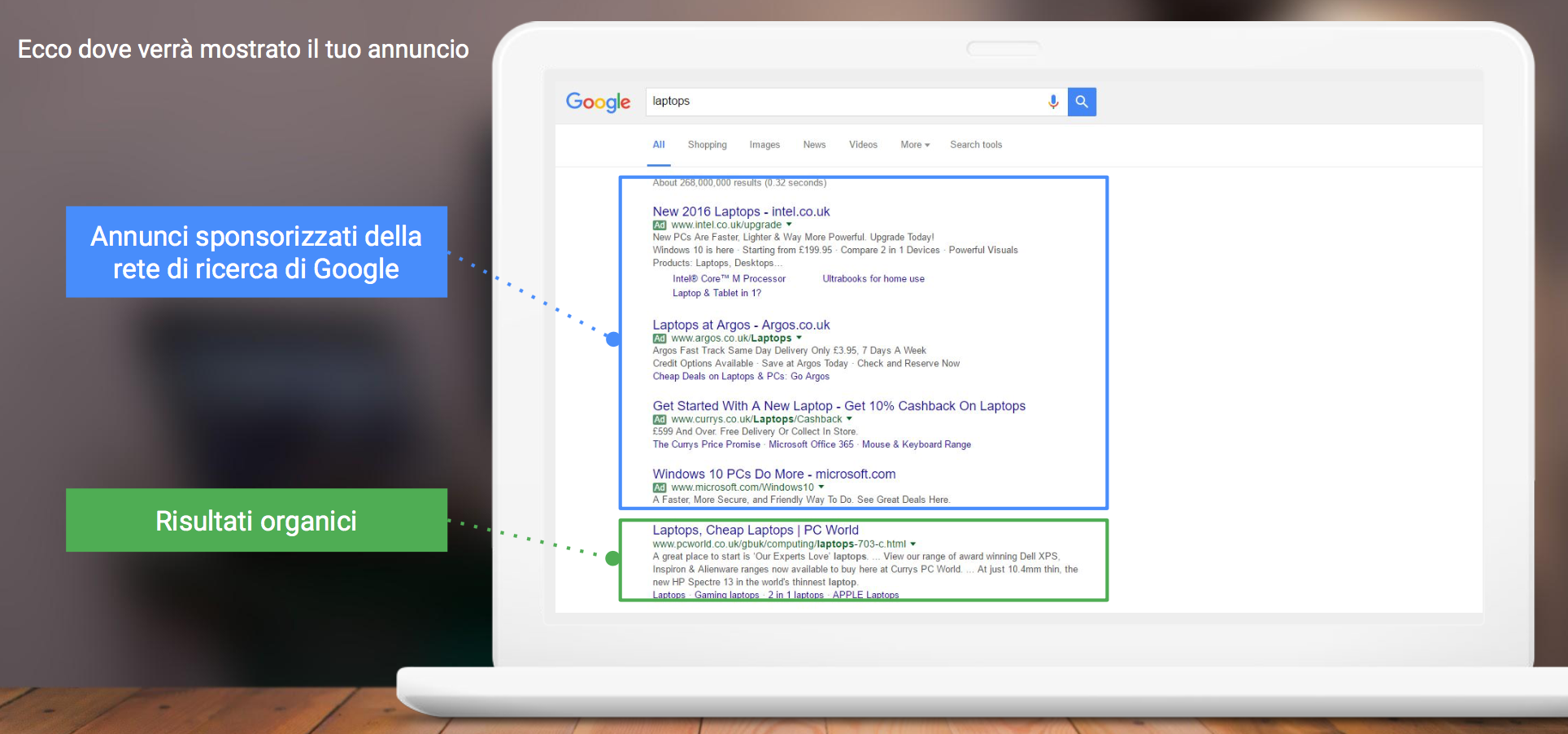The height and width of the screenshot is (734, 1568).
Task: Open Laptops at Argos - Argos.co.uk ad
Action: [x=741, y=325]
